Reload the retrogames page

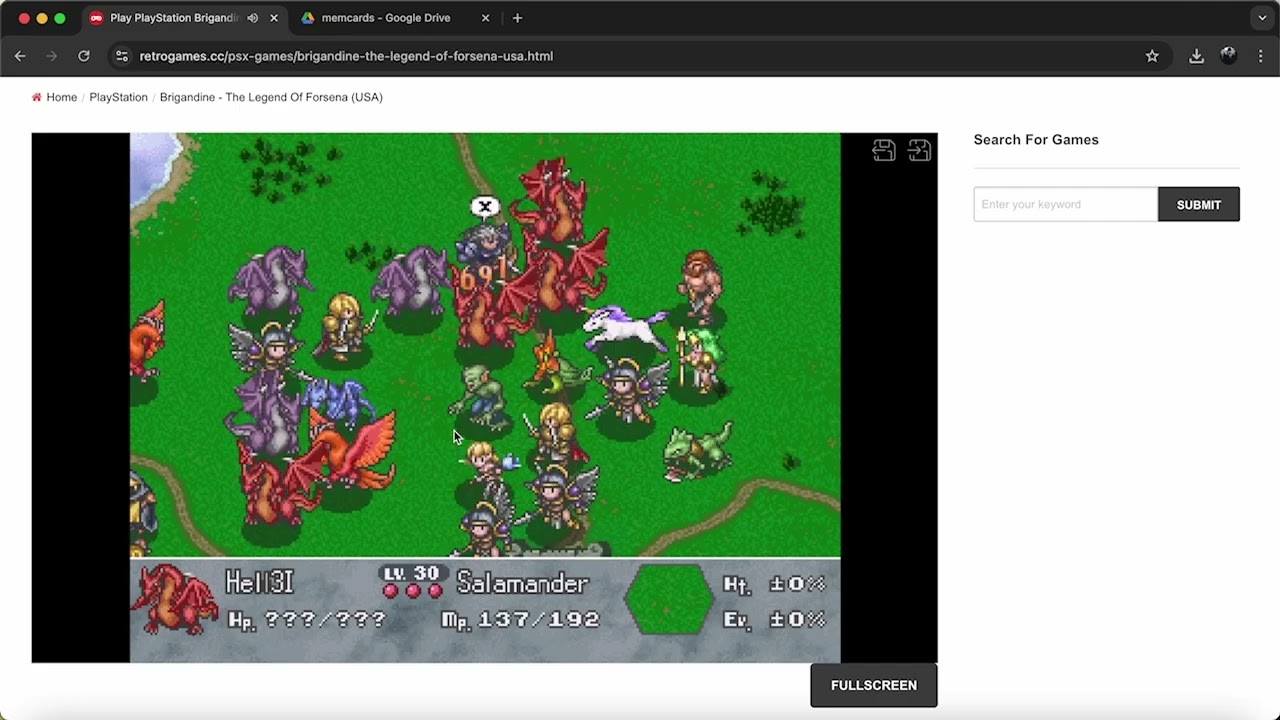(x=84, y=56)
